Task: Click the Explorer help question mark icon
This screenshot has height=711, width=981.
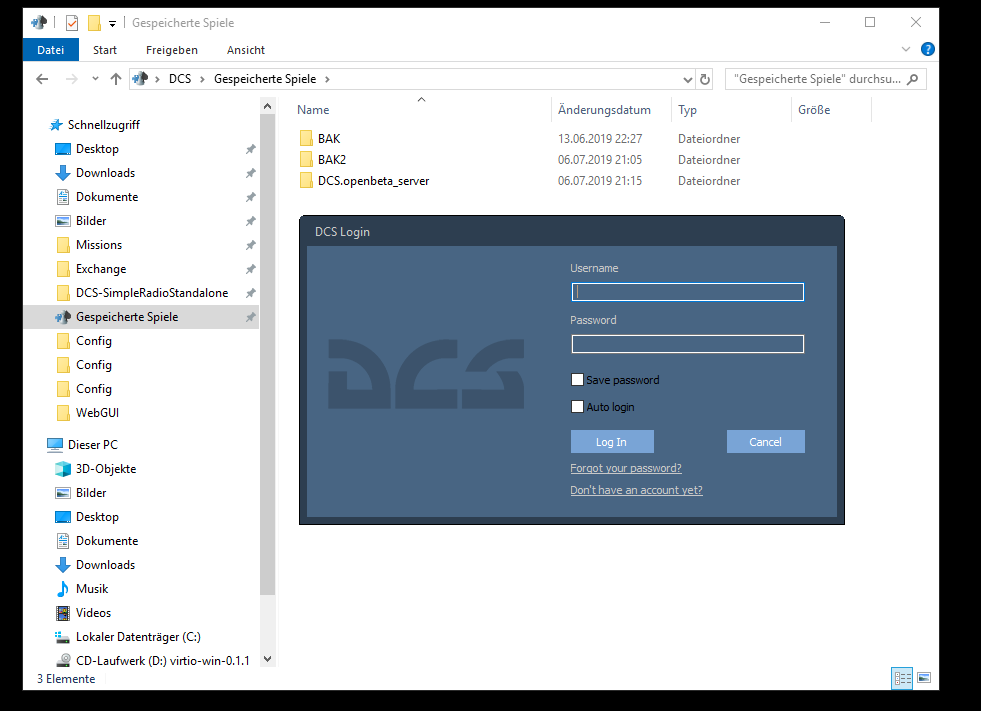Action: [x=928, y=49]
